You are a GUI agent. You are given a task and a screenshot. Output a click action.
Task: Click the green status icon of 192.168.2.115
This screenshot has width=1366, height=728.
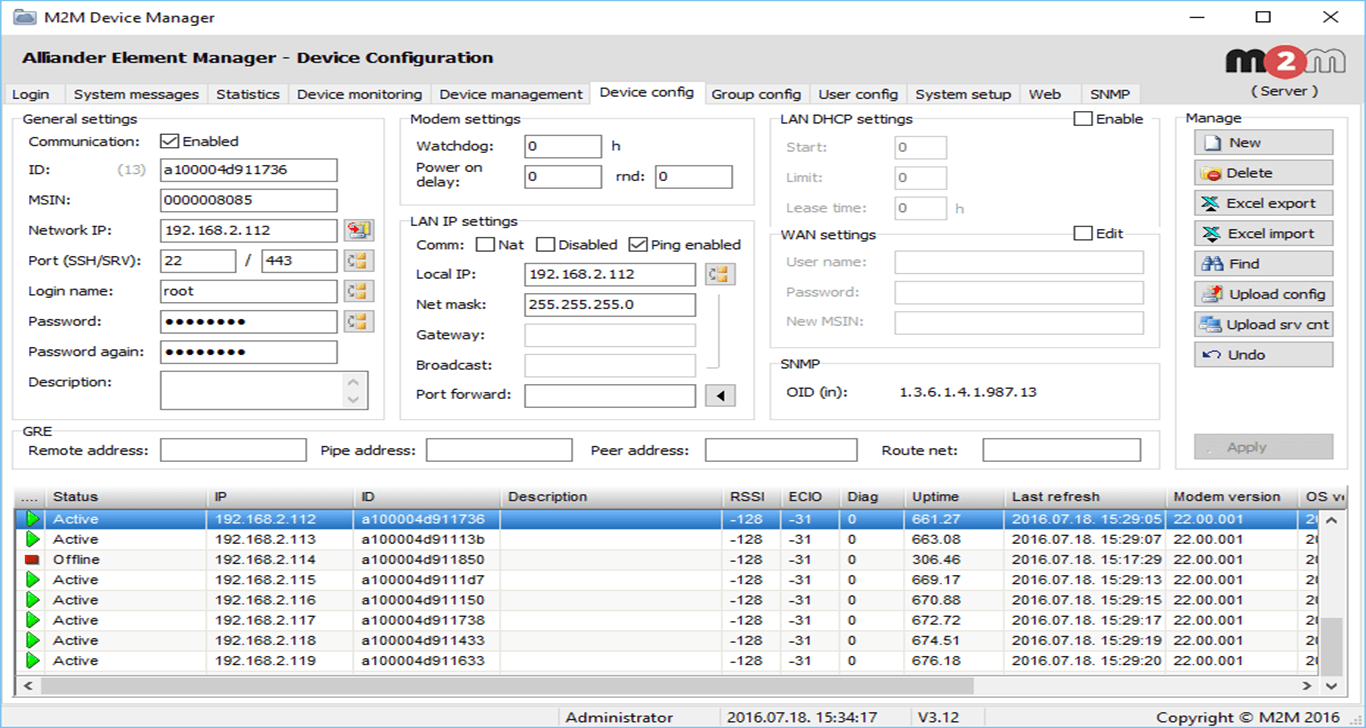tap(33, 580)
